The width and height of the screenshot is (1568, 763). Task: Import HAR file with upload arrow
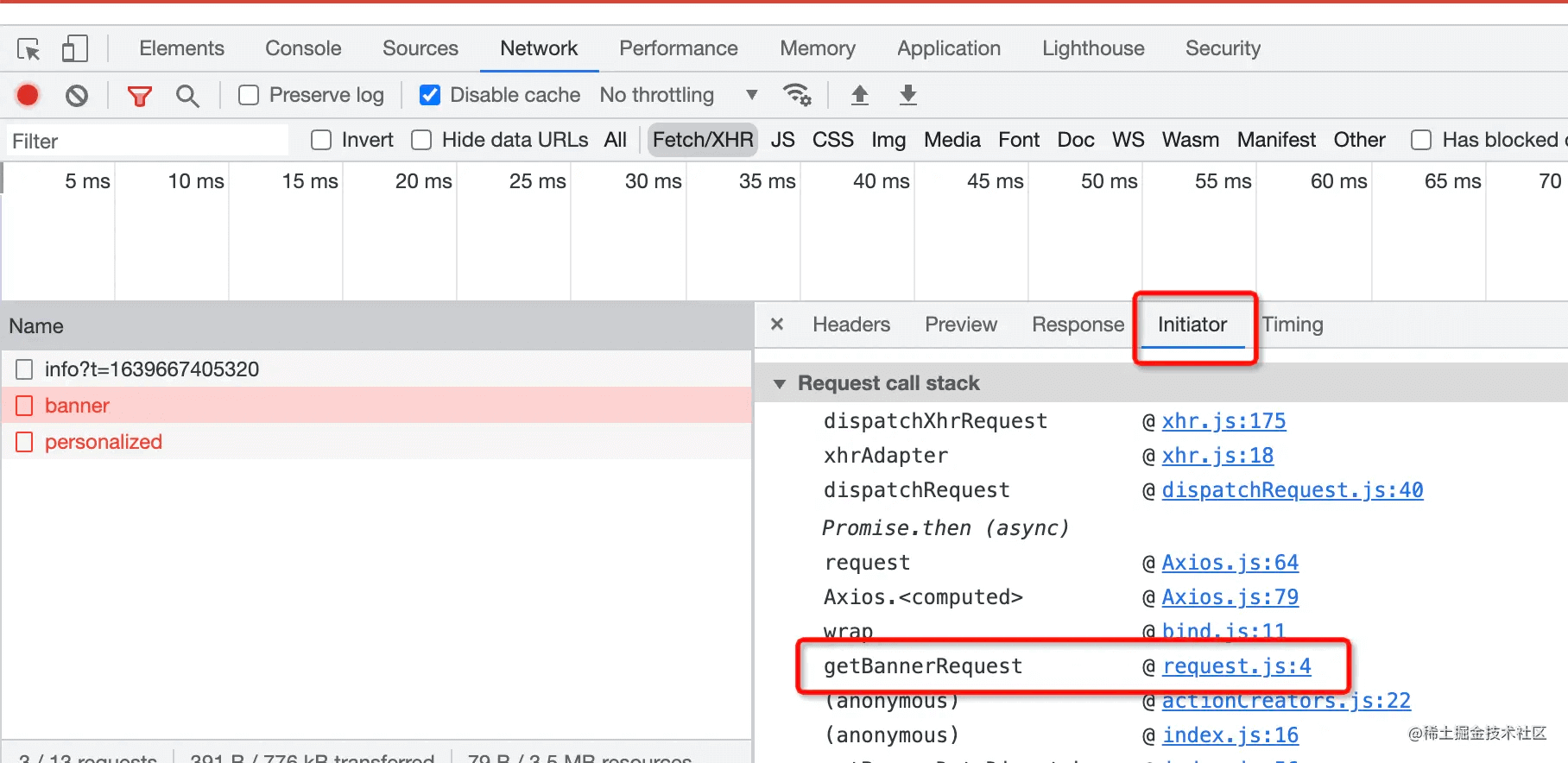tap(859, 95)
